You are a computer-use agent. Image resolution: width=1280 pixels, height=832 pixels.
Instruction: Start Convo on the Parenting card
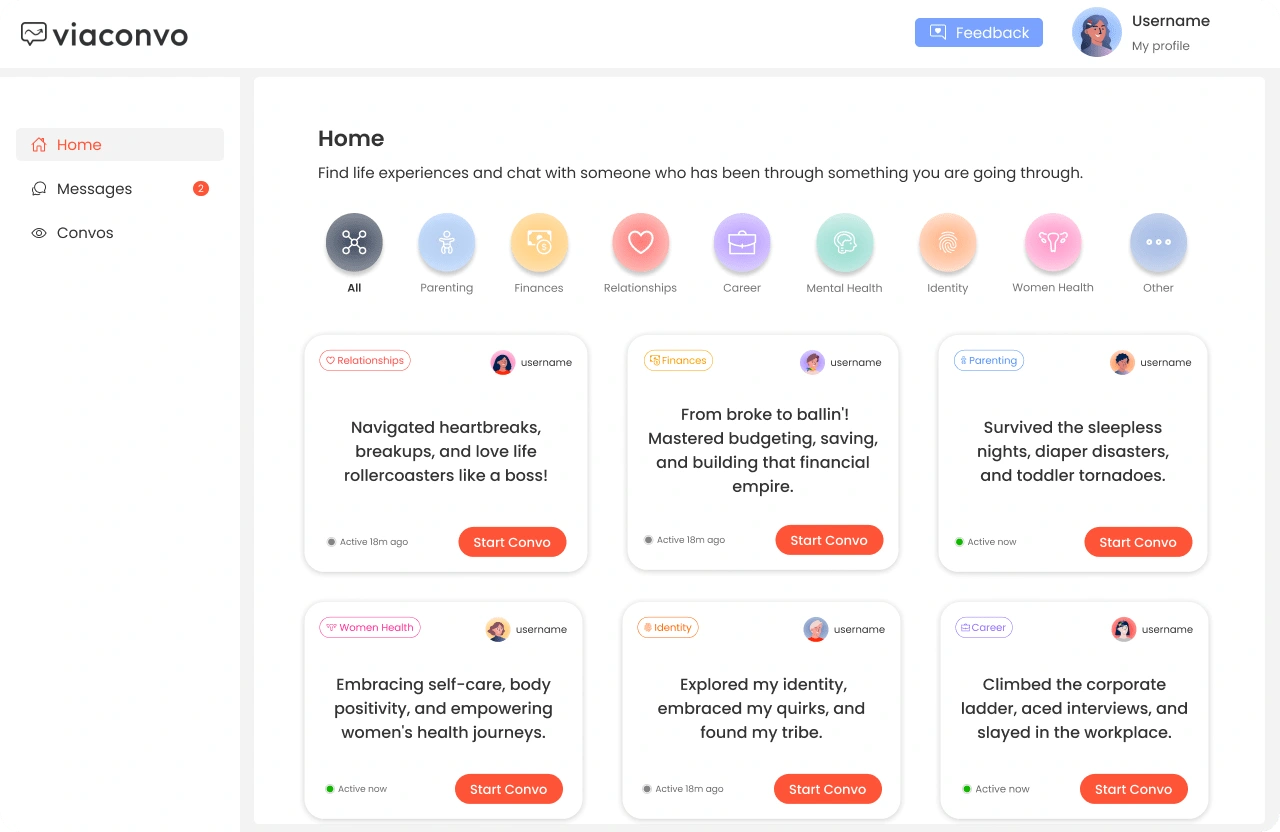1138,542
